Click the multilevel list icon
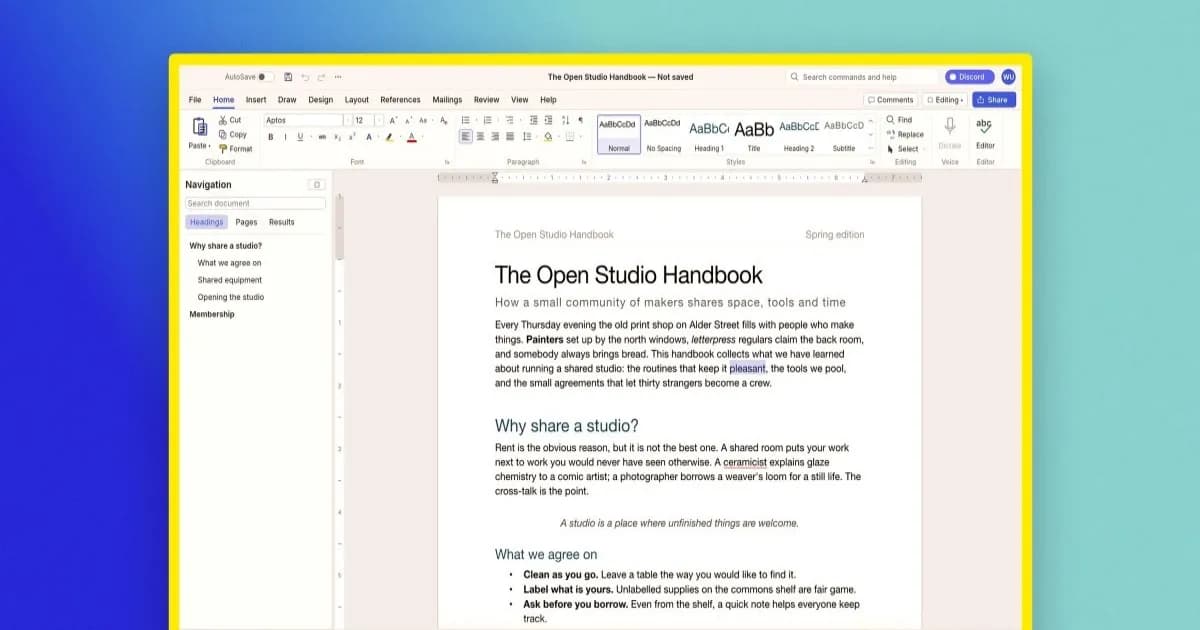Image resolution: width=1200 pixels, height=630 pixels. 509,120
